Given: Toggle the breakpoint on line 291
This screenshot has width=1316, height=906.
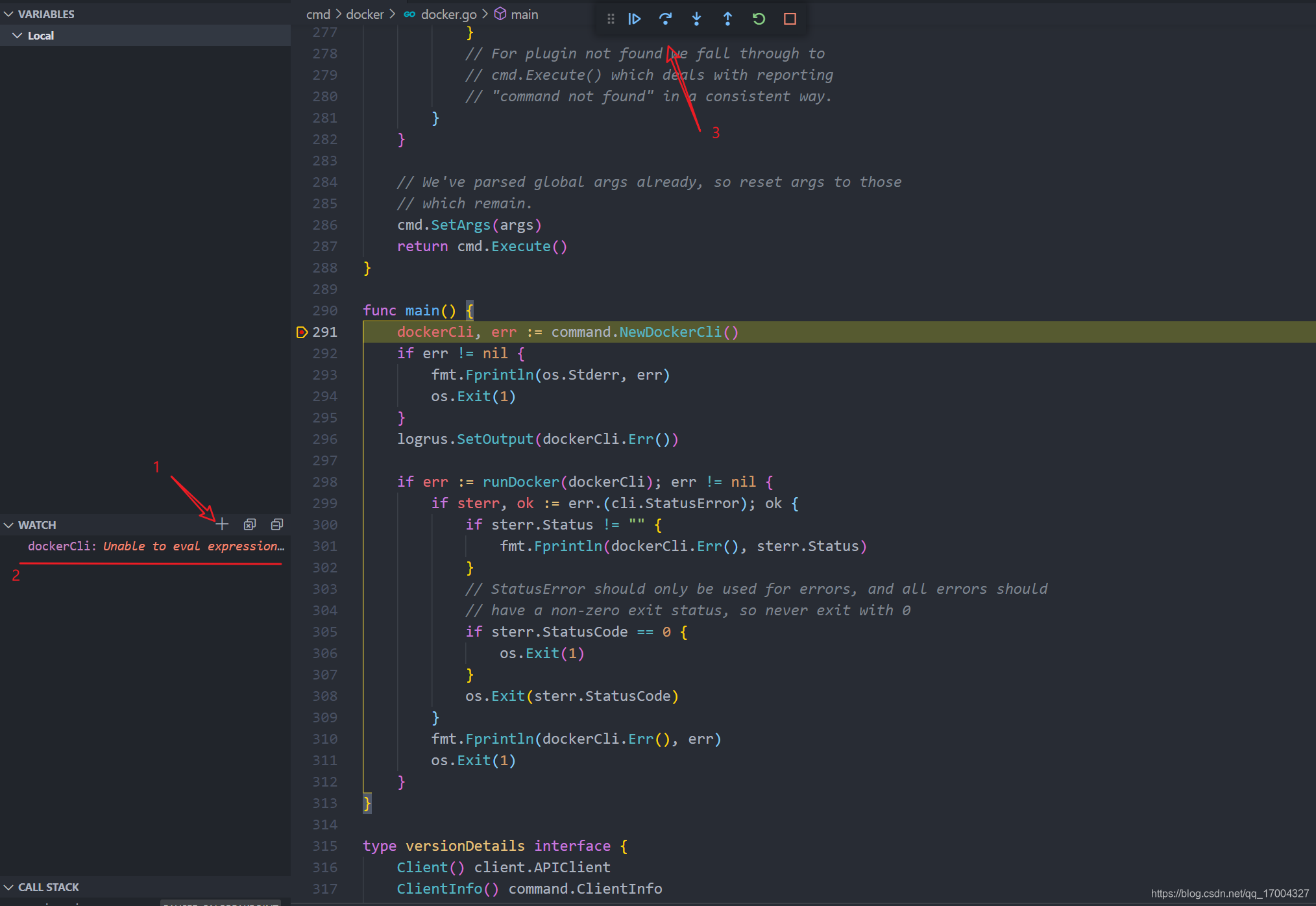Looking at the screenshot, I should (x=302, y=332).
